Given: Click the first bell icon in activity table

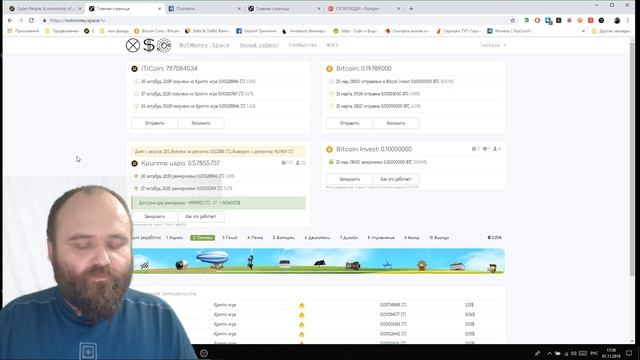Looking at the screenshot, I should 302,305.
